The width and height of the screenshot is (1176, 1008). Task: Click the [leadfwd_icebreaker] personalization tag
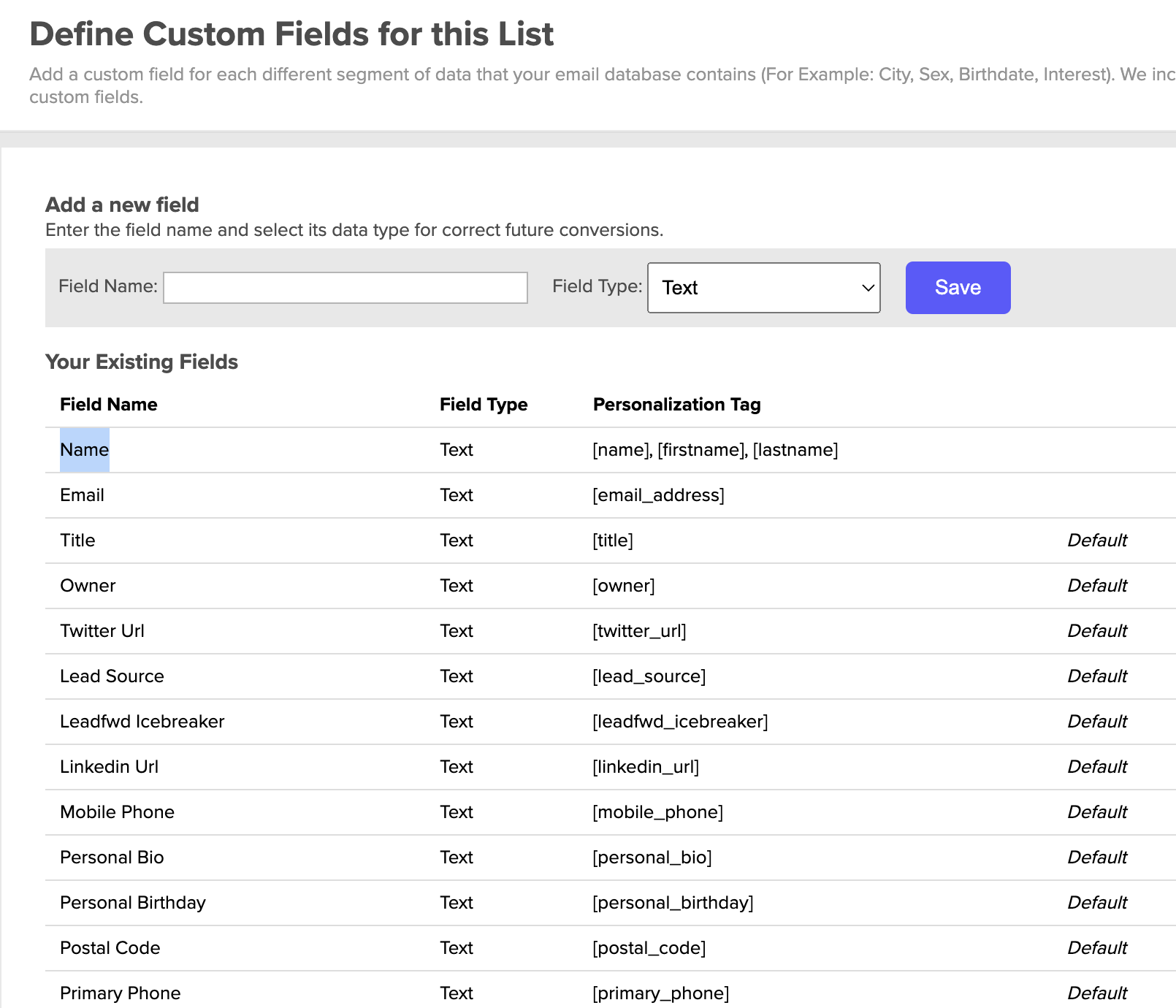click(x=681, y=722)
